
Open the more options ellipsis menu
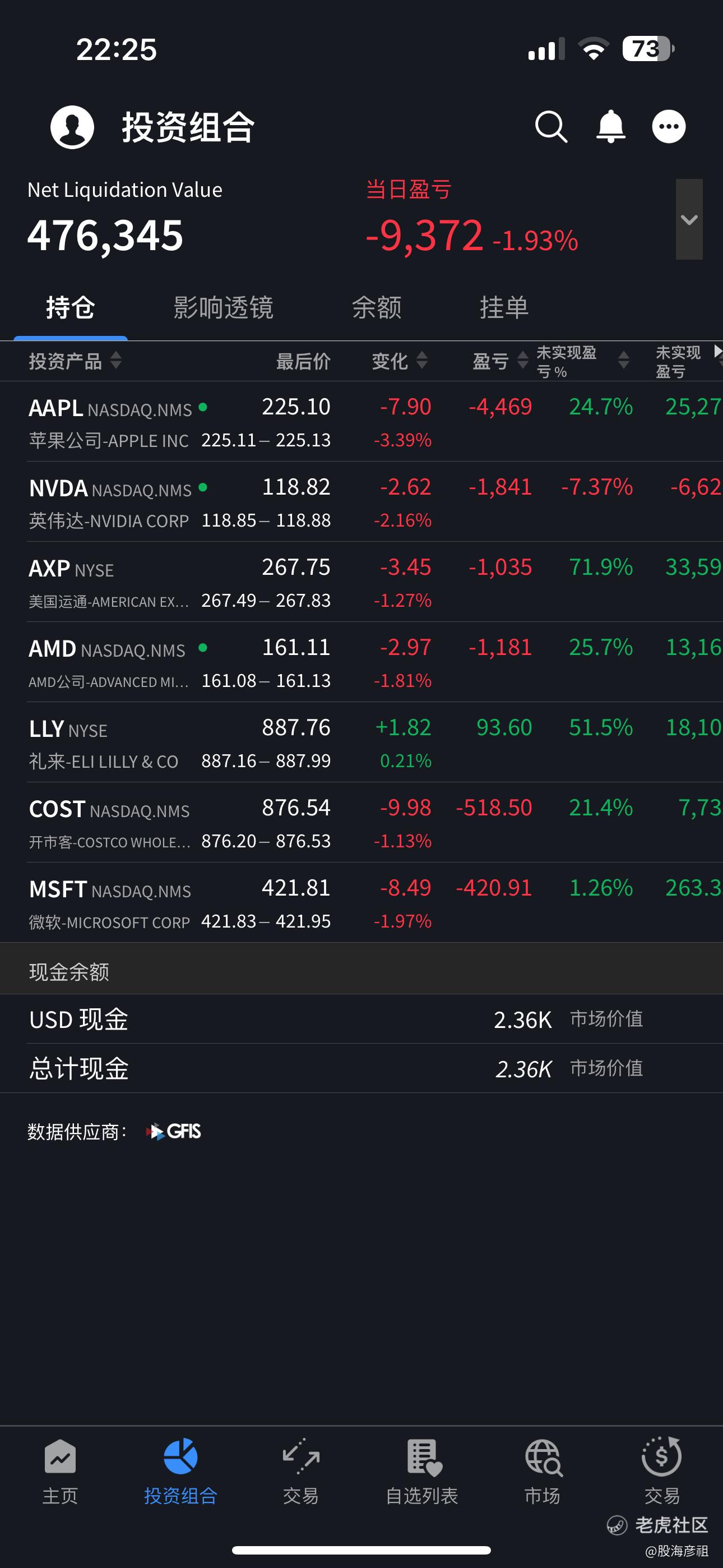(x=669, y=127)
